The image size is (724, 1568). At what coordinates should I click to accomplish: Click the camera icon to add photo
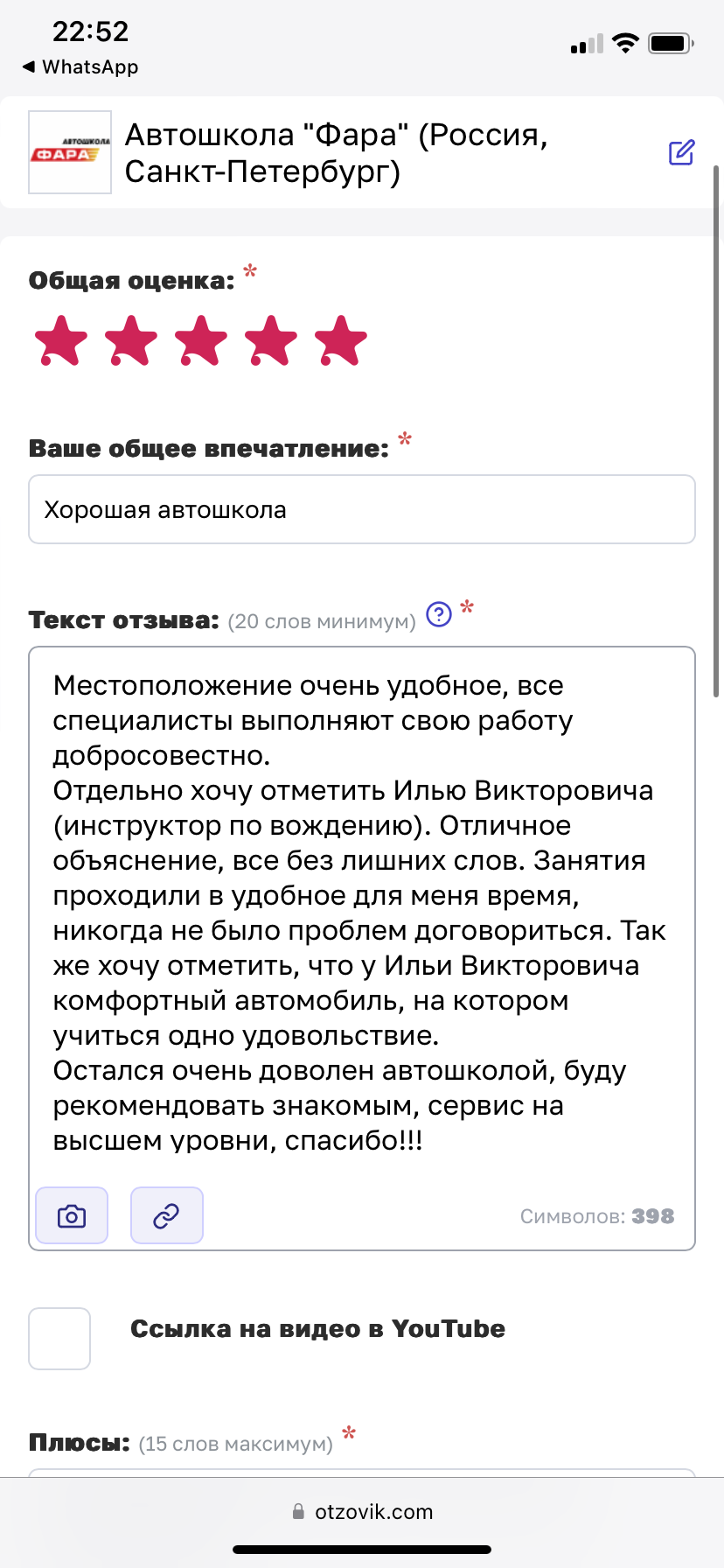tap(72, 1215)
